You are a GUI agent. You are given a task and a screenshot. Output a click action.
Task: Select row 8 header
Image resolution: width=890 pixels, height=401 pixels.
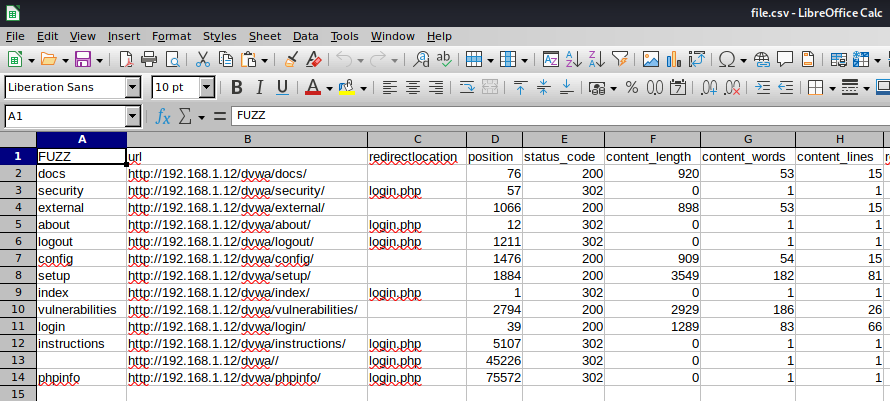pos(18,275)
